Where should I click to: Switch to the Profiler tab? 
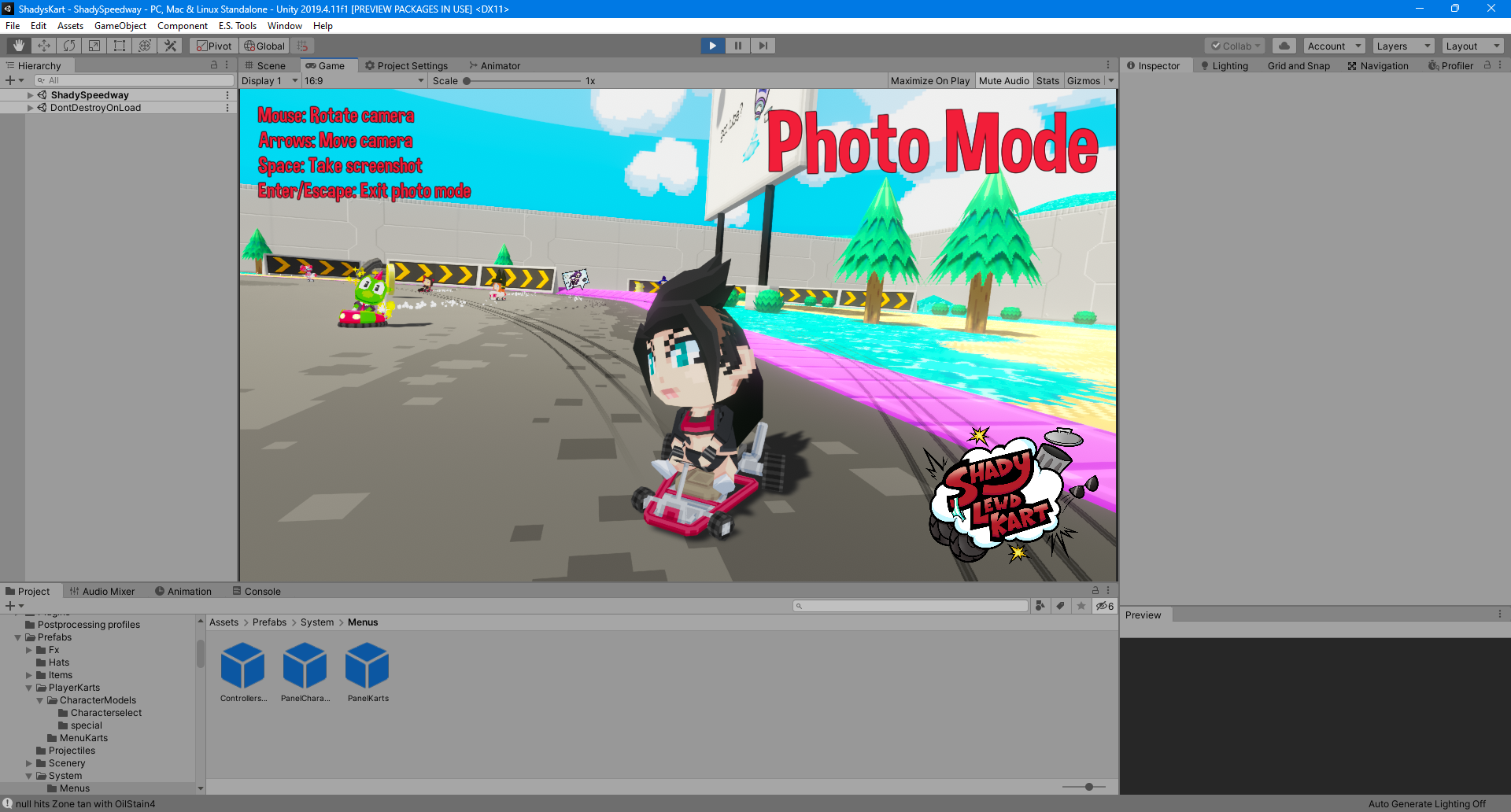(1450, 65)
